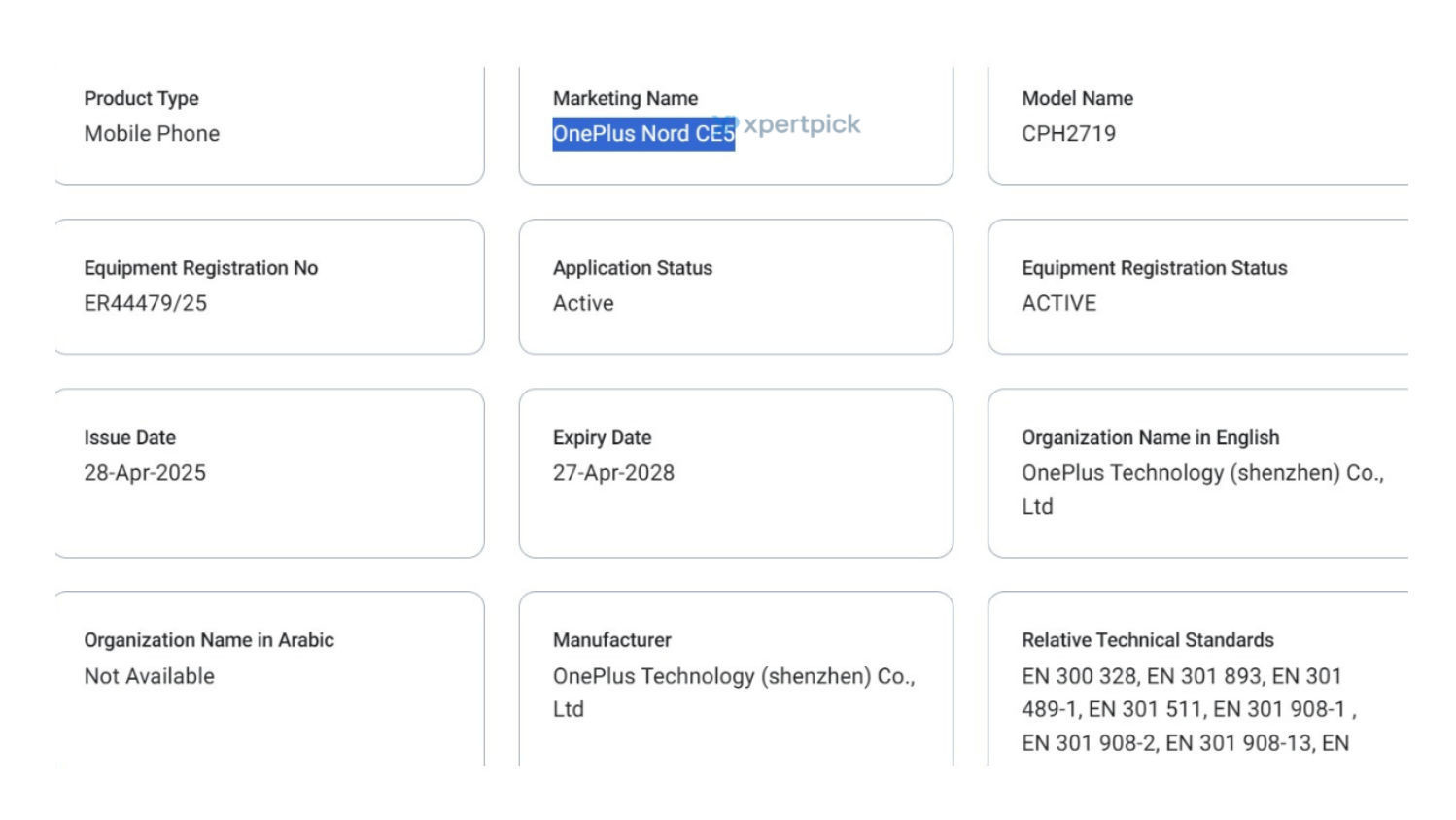
Task: Select issue date '28-Apr-2025'
Action: (145, 473)
